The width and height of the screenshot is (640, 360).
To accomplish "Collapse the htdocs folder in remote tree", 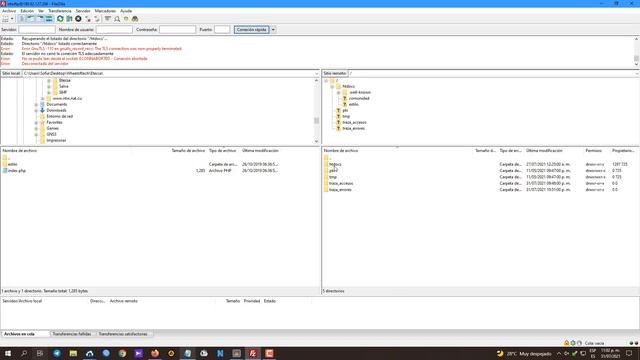I will click(332, 87).
